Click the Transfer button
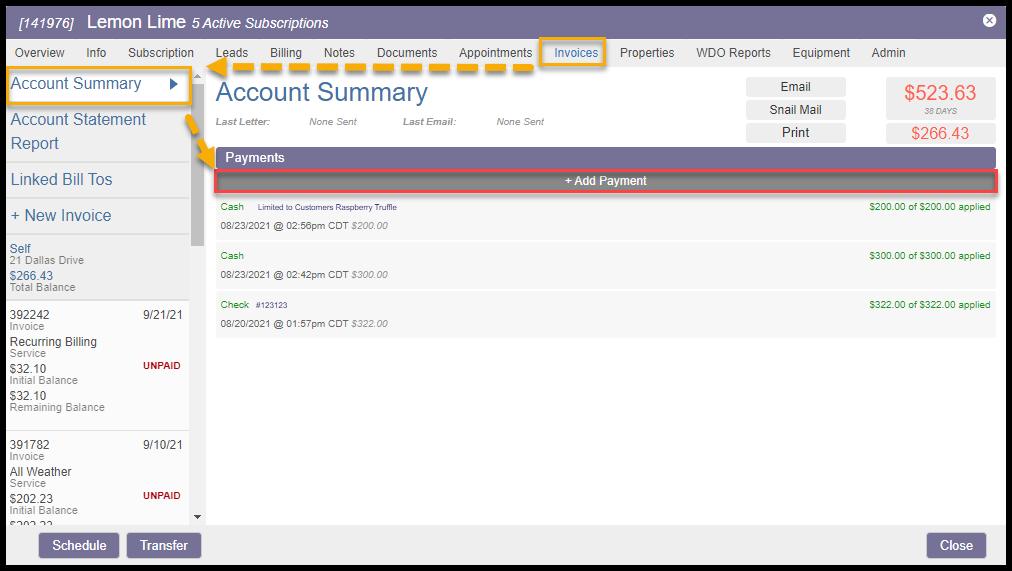This screenshot has height=571, width=1012. pyautogui.click(x=164, y=545)
